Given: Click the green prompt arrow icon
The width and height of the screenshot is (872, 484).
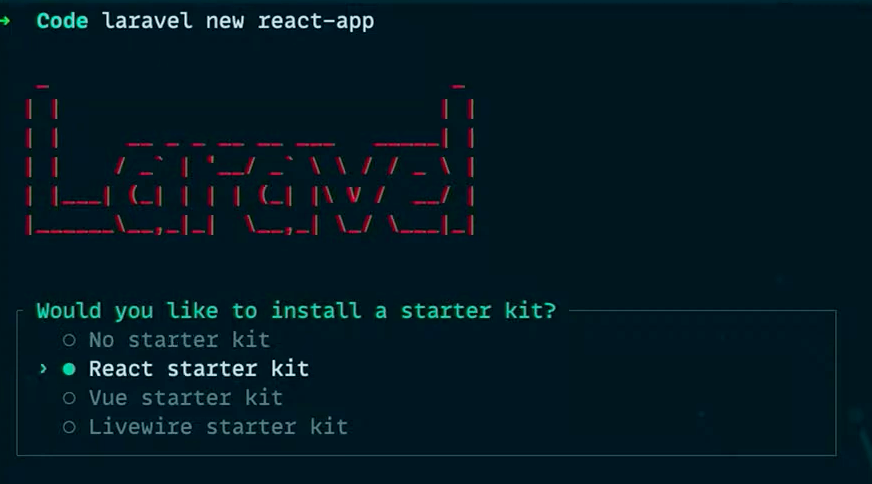Looking at the screenshot, I should point(5,21).
